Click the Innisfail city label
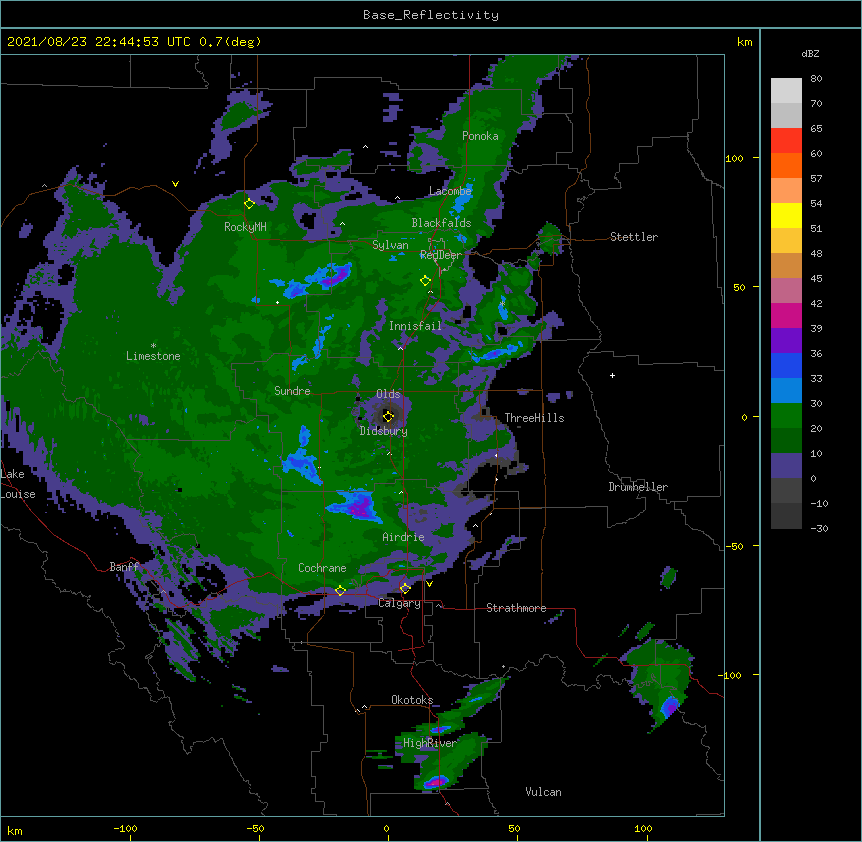The height and width of the screenshot is (842, 862). tap(415, 326)
